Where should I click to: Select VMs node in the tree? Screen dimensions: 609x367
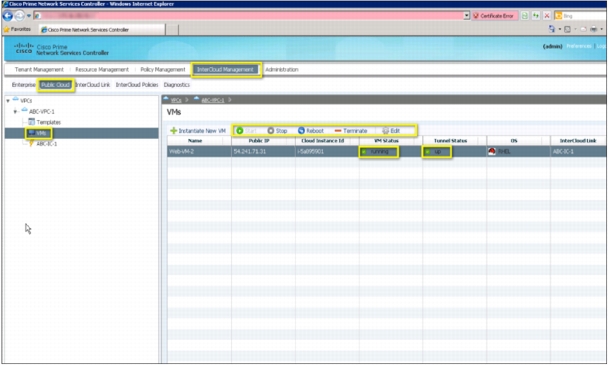pos(41,133)
